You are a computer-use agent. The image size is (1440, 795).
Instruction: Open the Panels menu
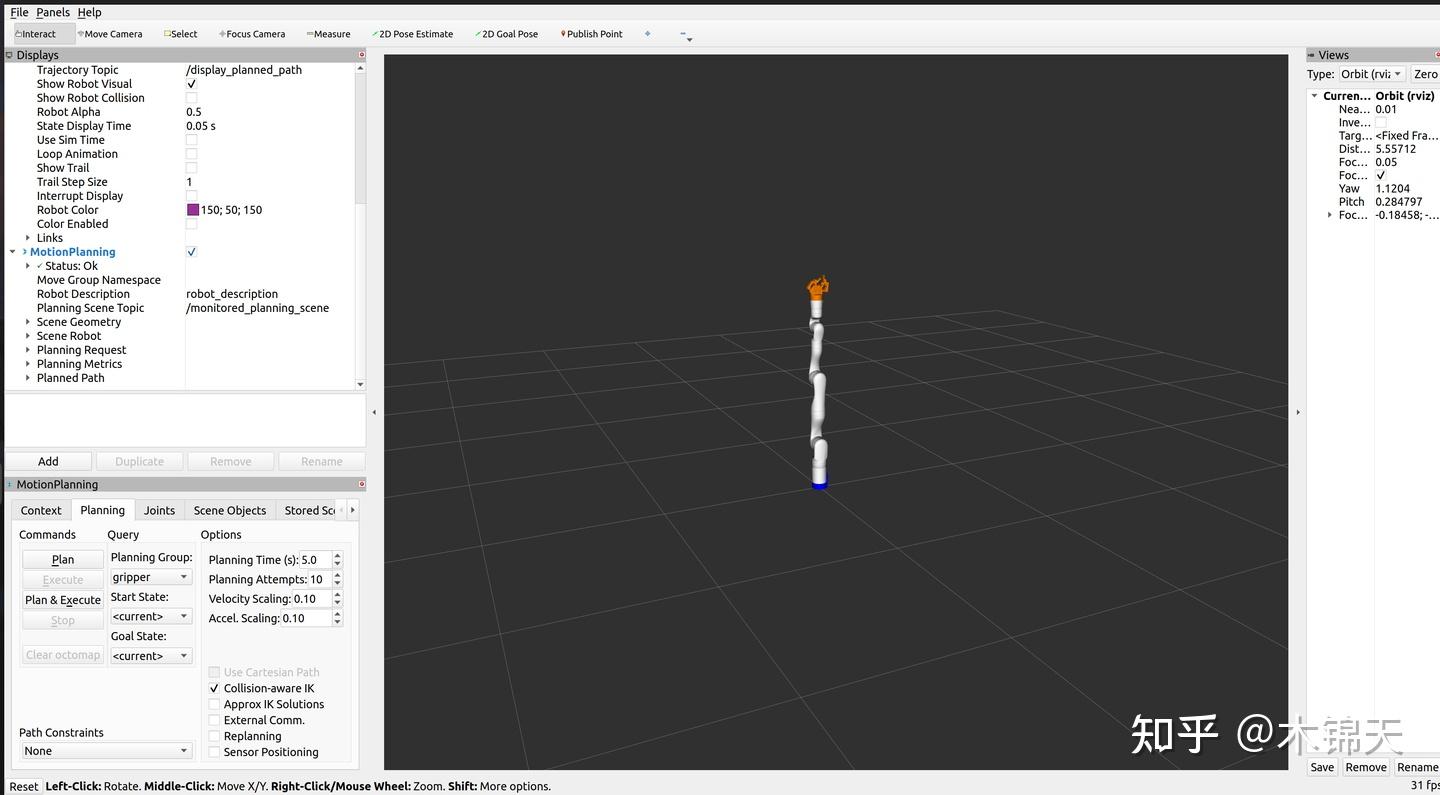[52, 12]
